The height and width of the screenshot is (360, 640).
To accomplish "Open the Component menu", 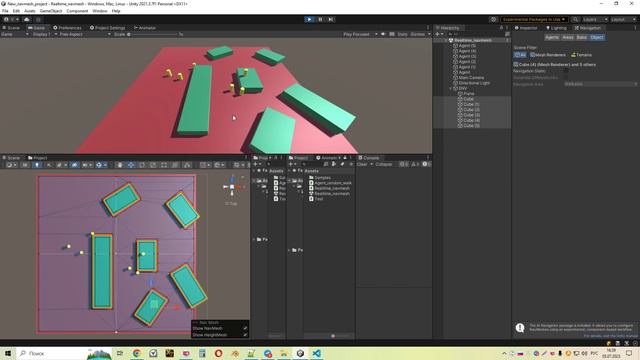I will 77,11.
